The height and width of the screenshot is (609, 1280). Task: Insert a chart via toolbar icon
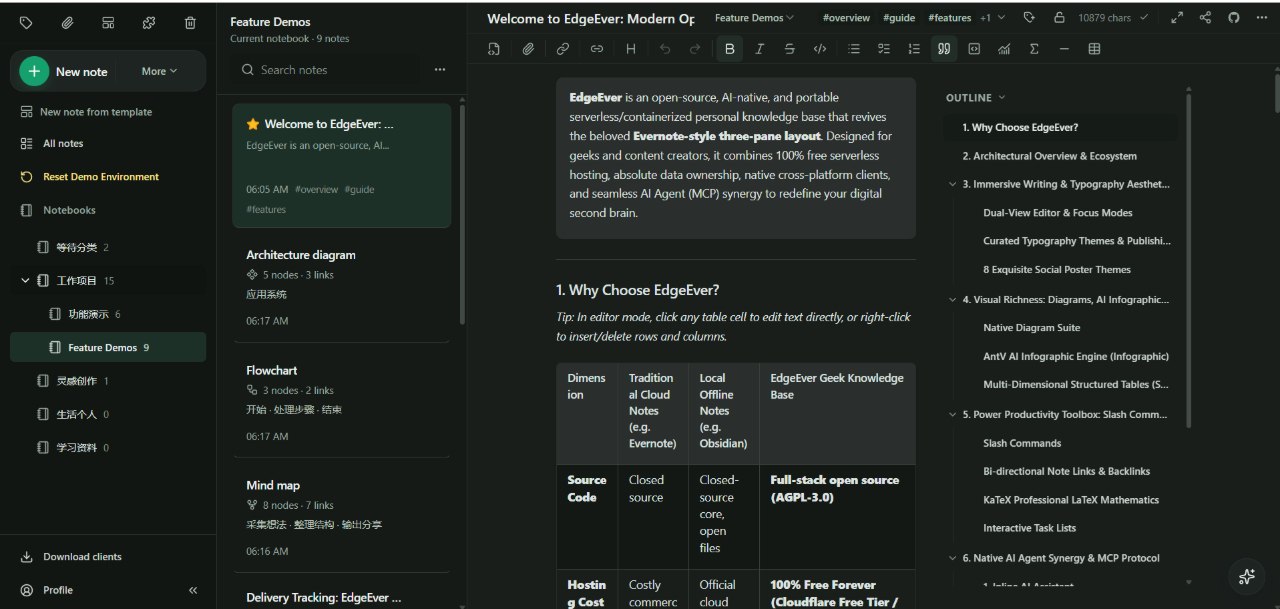pos(1004,49)
